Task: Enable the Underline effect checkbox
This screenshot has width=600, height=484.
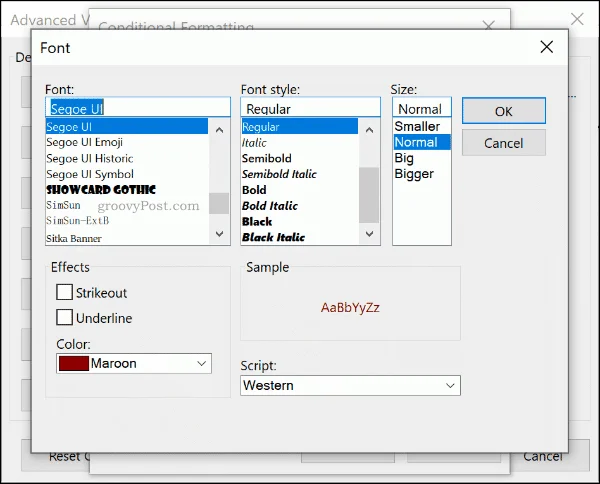Action: point(64,317)
